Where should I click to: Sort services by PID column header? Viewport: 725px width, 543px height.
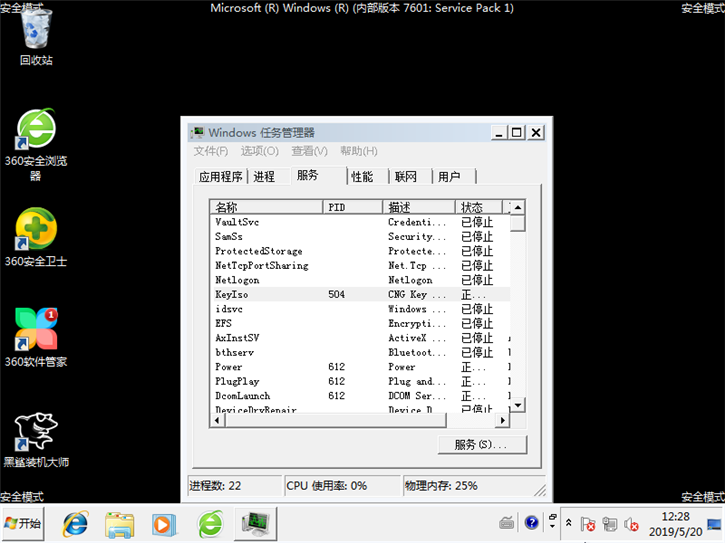click(x=353, y=207)
